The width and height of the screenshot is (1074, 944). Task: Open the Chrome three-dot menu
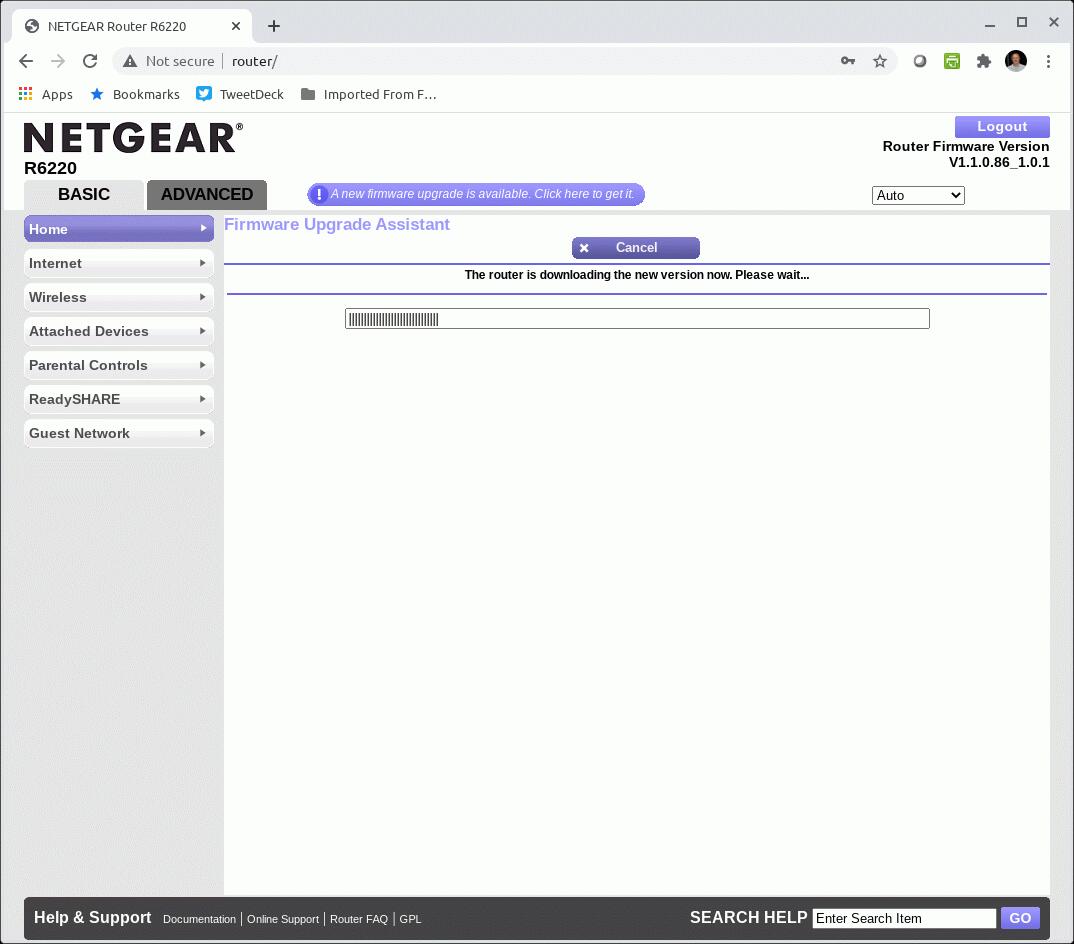pos(1048,61)
